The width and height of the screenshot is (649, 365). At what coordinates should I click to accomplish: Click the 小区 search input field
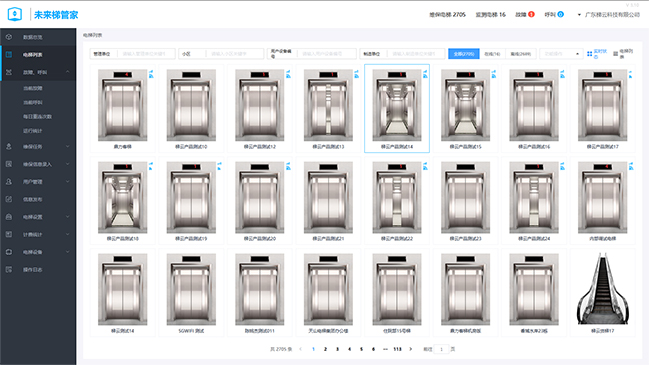(235, 54)
